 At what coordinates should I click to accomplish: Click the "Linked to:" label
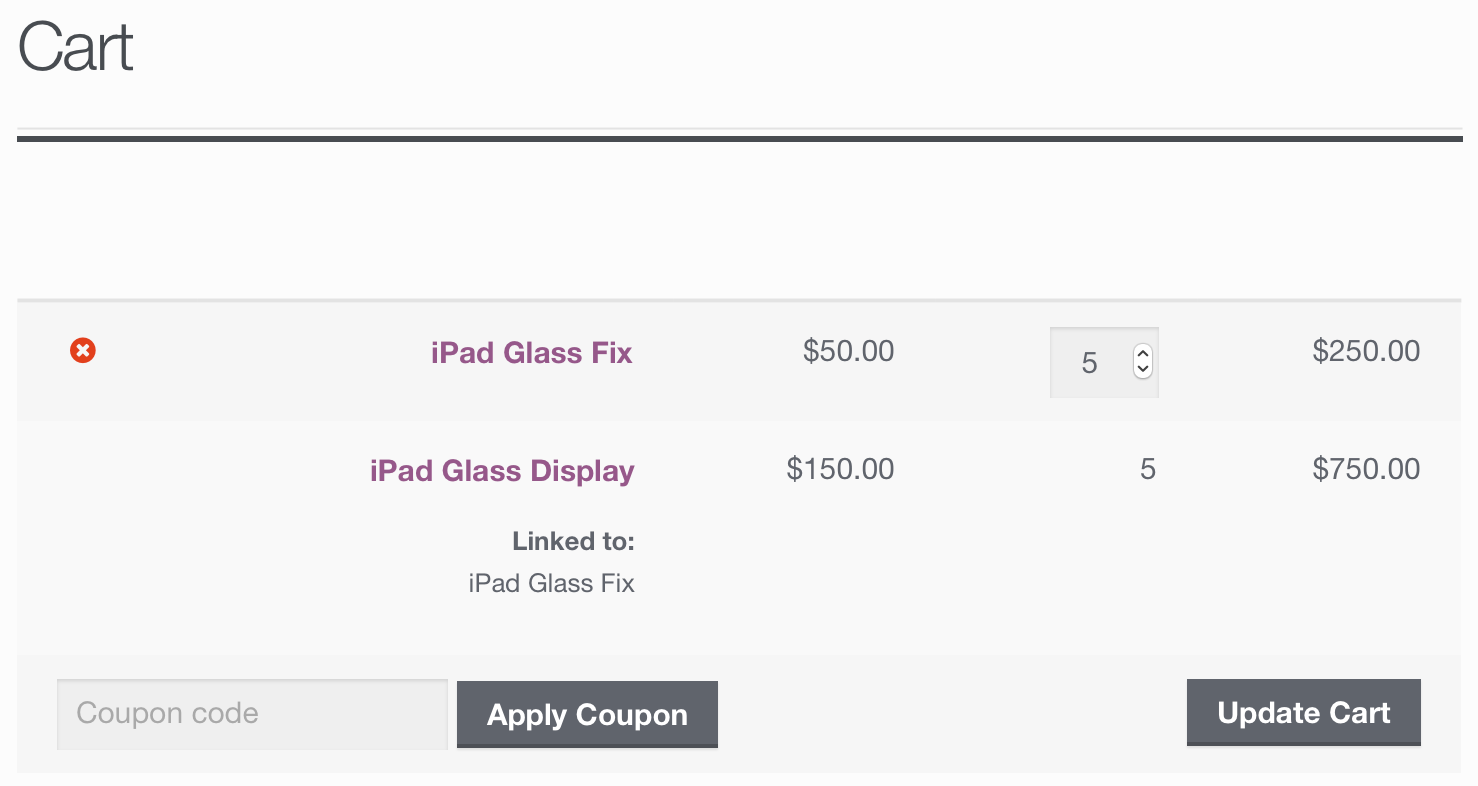(573, 542)
